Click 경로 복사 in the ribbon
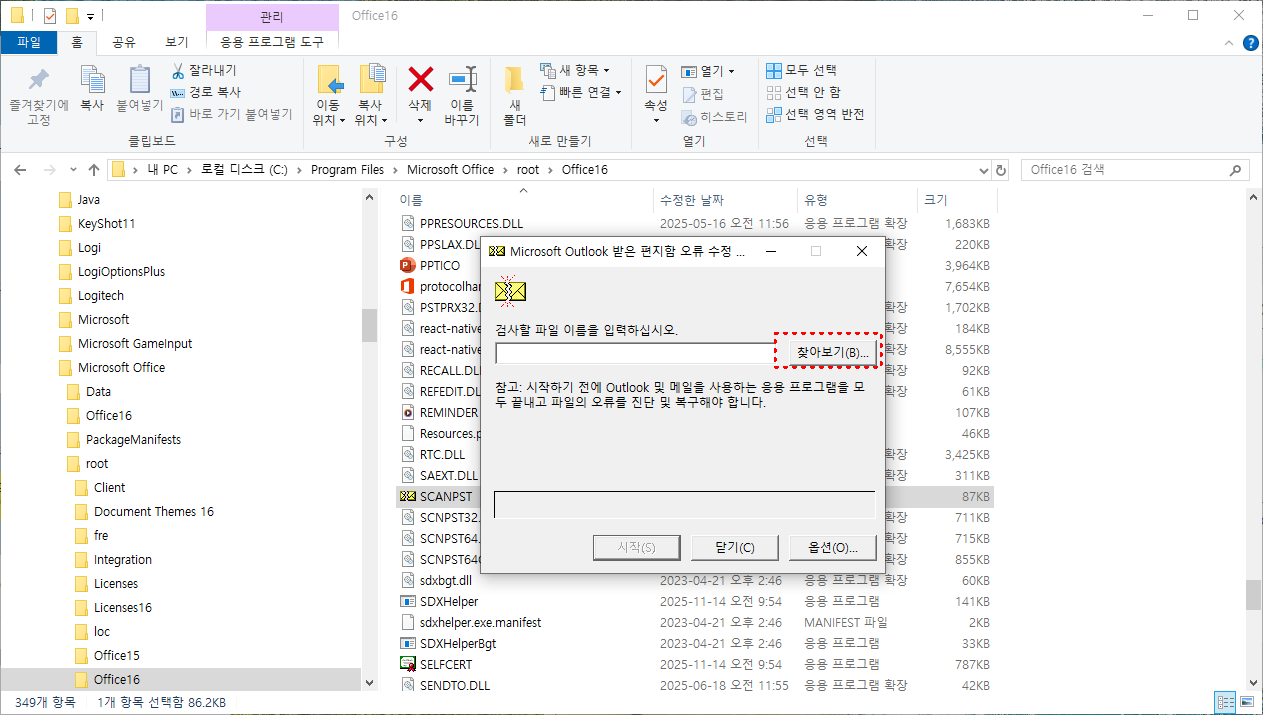1263x715 pixels. (x=205, y=92)
